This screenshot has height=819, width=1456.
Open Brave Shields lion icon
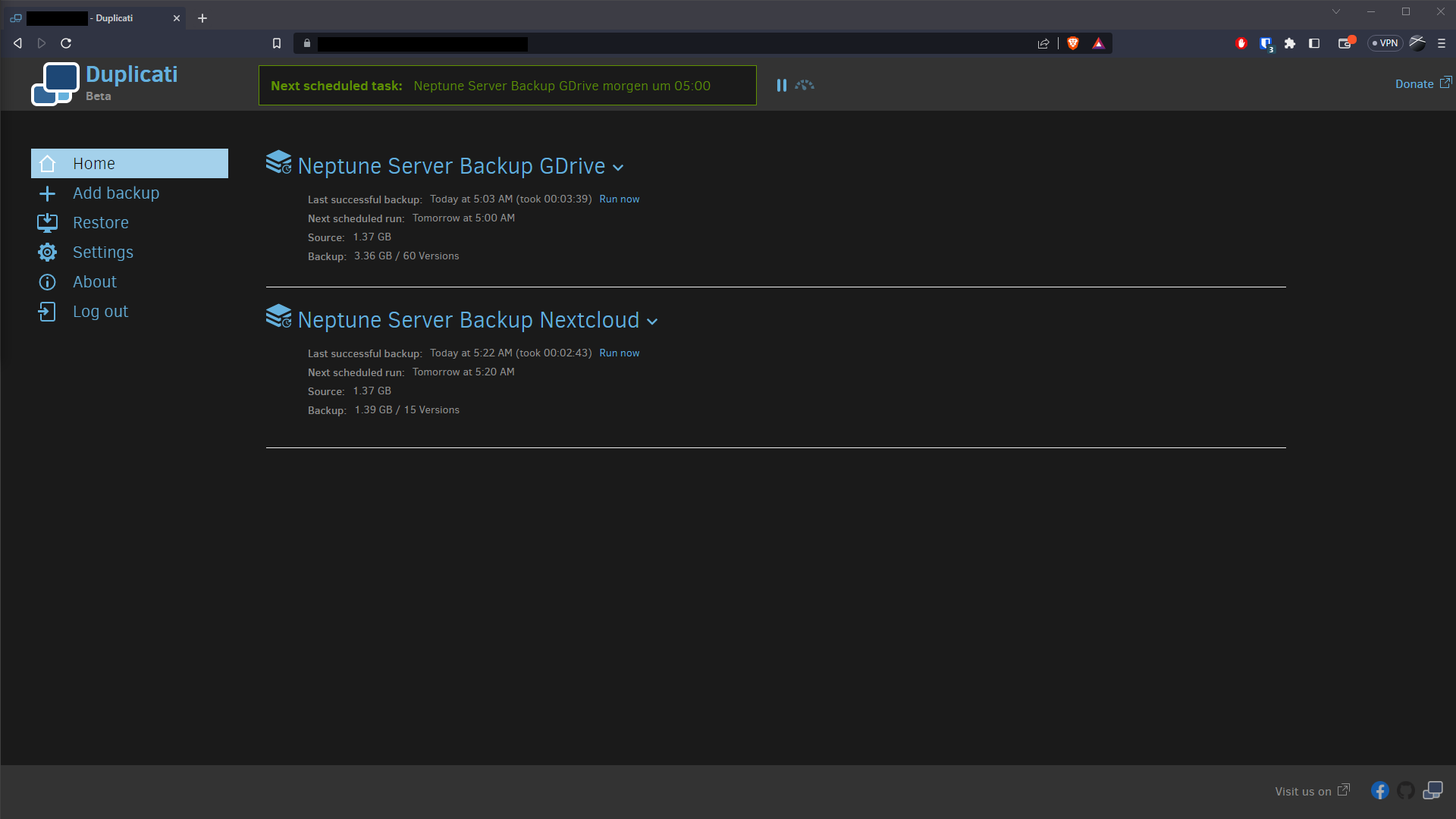click(x=1072, y=43)
